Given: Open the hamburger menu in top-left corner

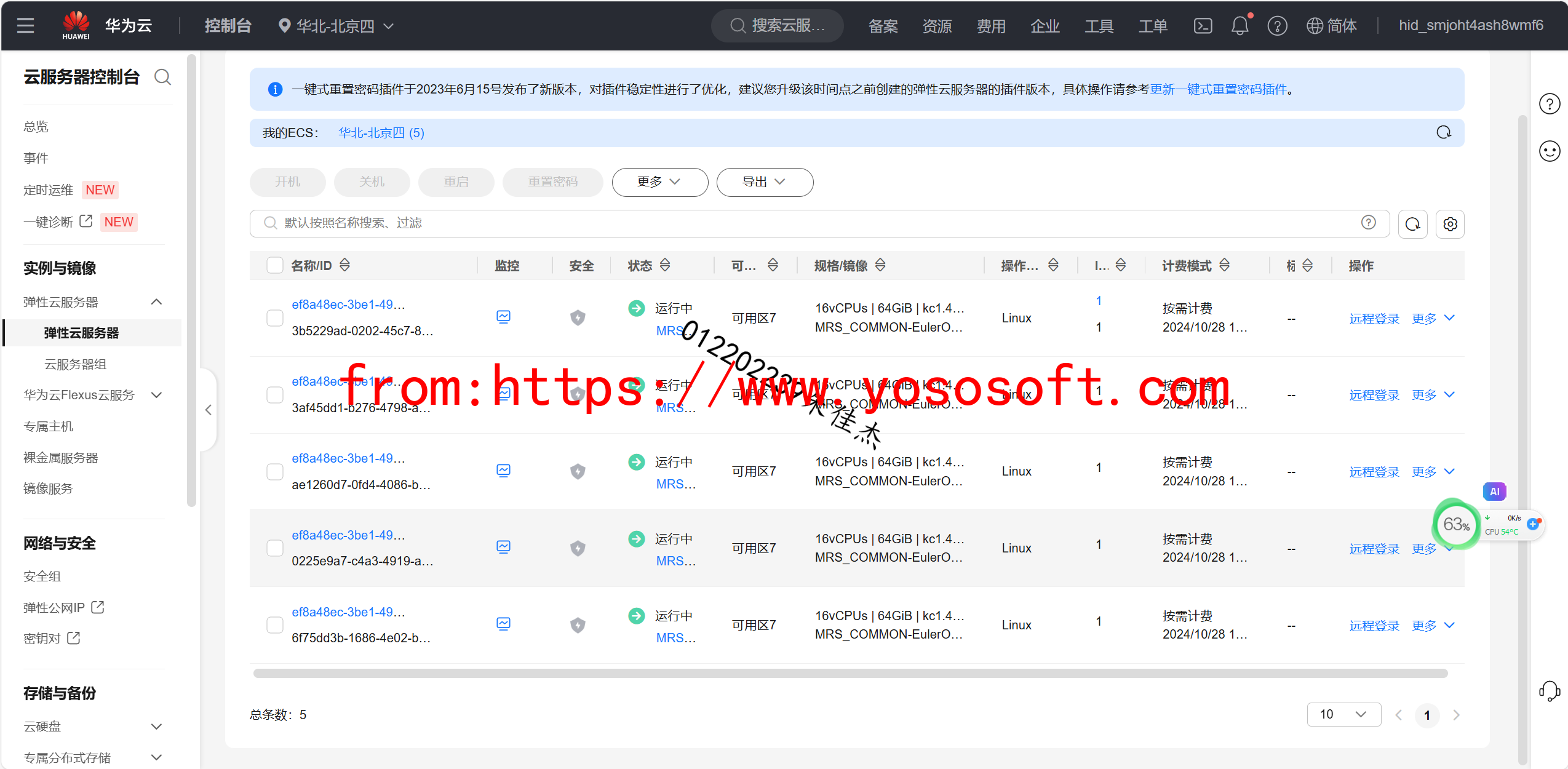Looking at the screenshot, I should [x=25, y=26].
